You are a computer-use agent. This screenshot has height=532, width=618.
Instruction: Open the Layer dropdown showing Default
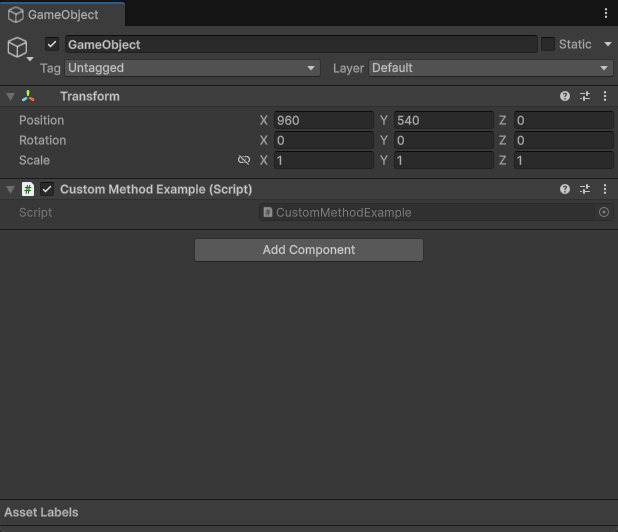pyautogui.click(x=490, y=68)
